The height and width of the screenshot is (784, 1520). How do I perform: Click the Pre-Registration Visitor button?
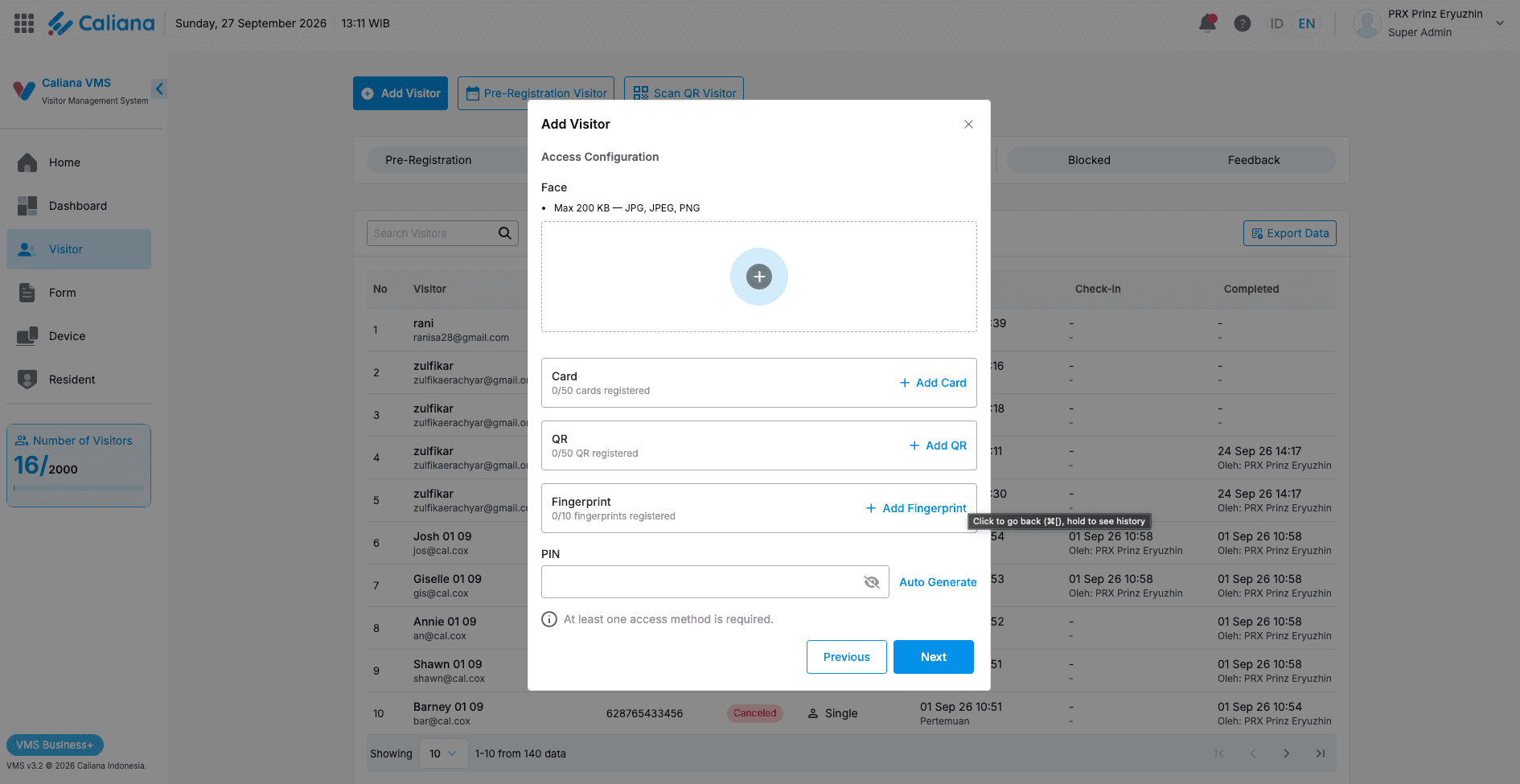click(536, 93)
